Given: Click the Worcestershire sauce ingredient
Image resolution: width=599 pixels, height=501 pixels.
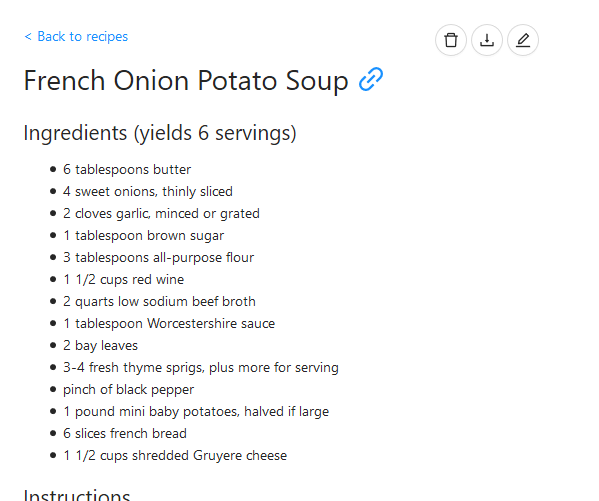Looking at the screenshot, I should [169, 323].
